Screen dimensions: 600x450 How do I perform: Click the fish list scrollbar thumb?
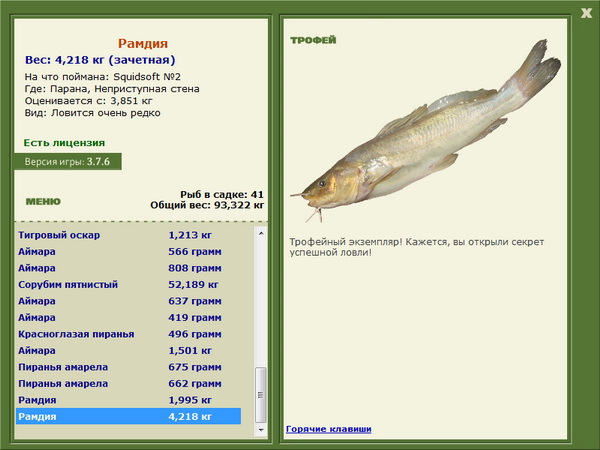[x=261, y=395]
